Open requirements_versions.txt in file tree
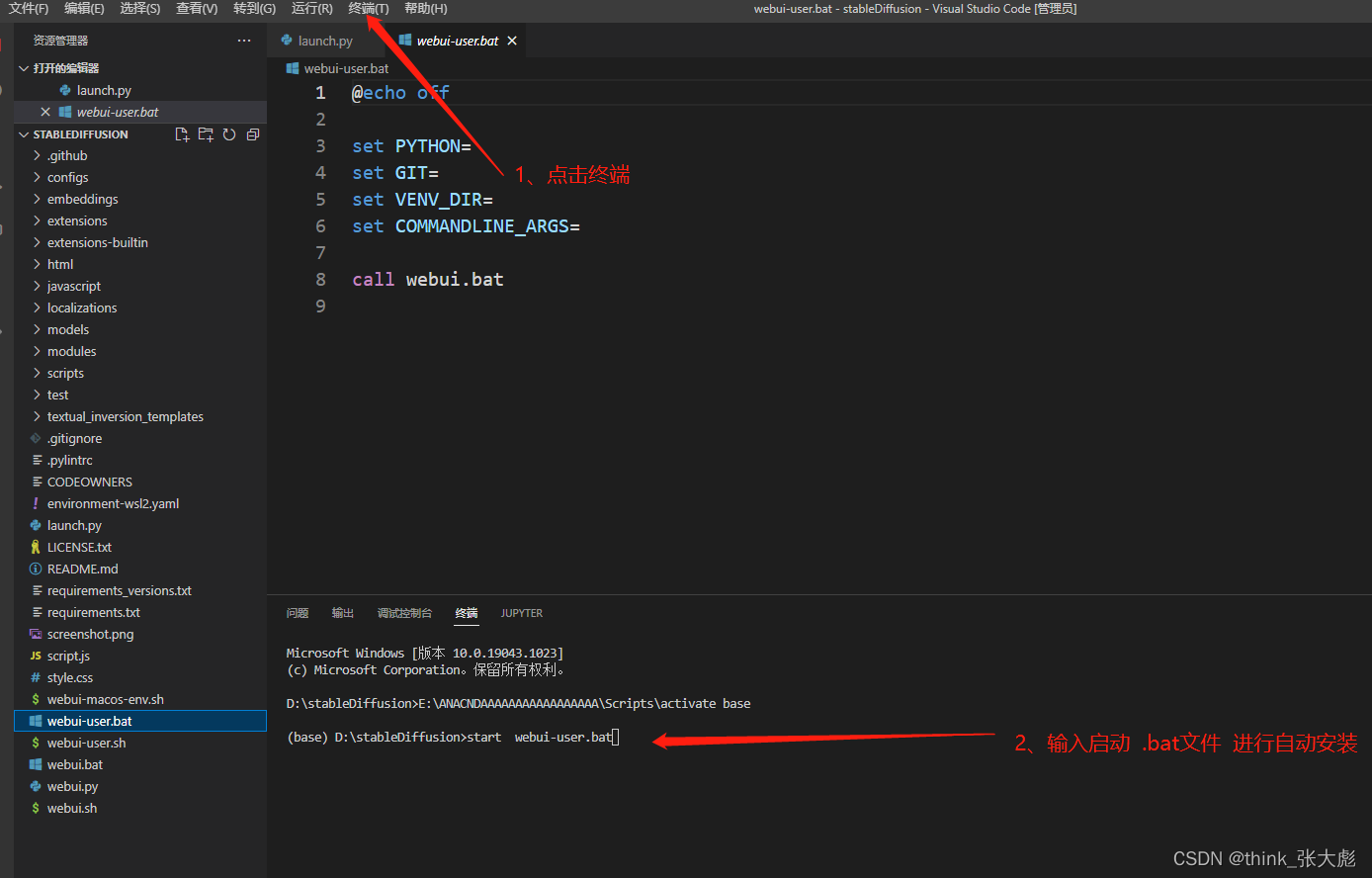The width and height of the screenshot is (1372, 878). point(140,590)
